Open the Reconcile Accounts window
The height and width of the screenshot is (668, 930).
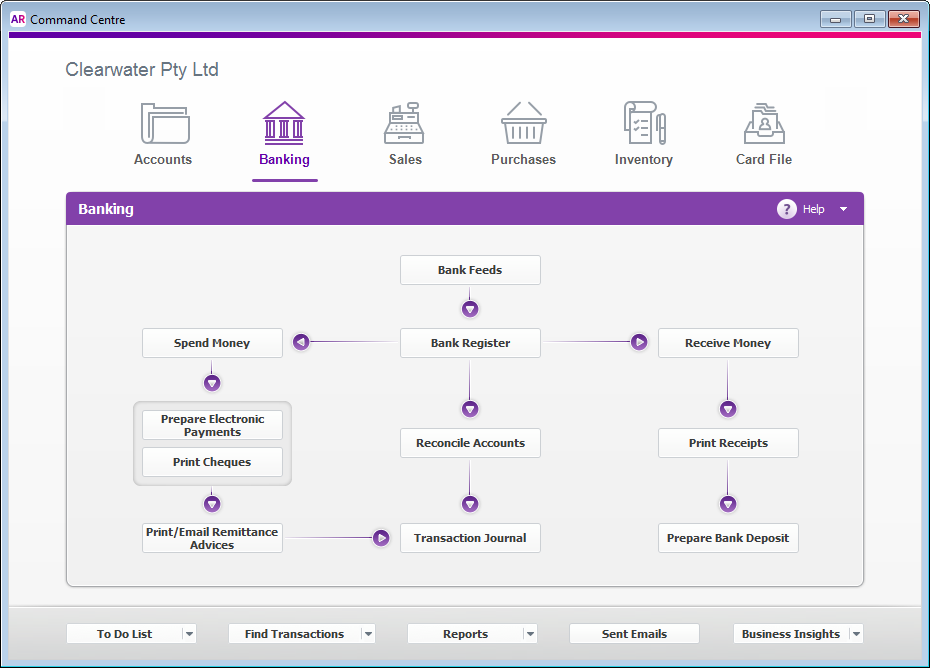[470, 442]
